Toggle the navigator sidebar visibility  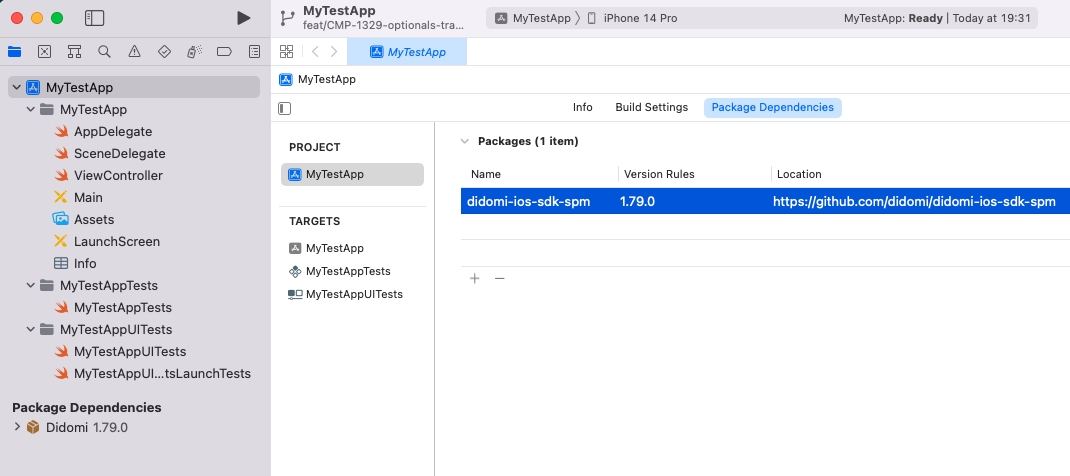[95, 18]
